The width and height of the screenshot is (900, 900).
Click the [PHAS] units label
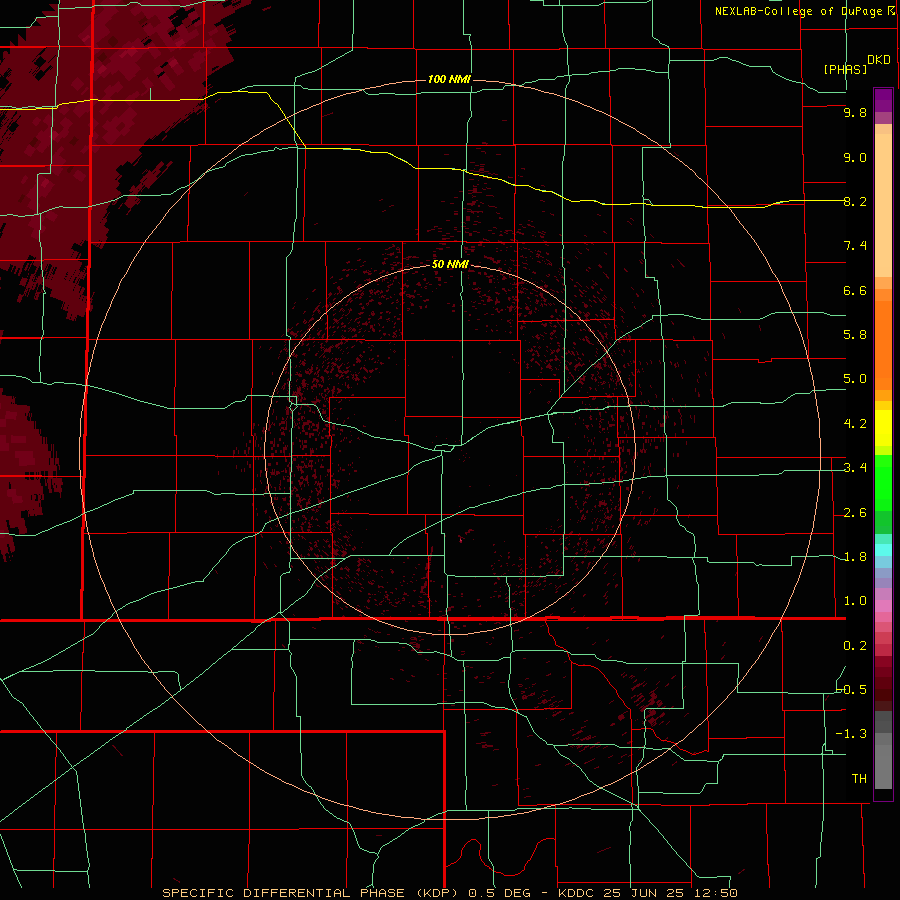point(845,70)
